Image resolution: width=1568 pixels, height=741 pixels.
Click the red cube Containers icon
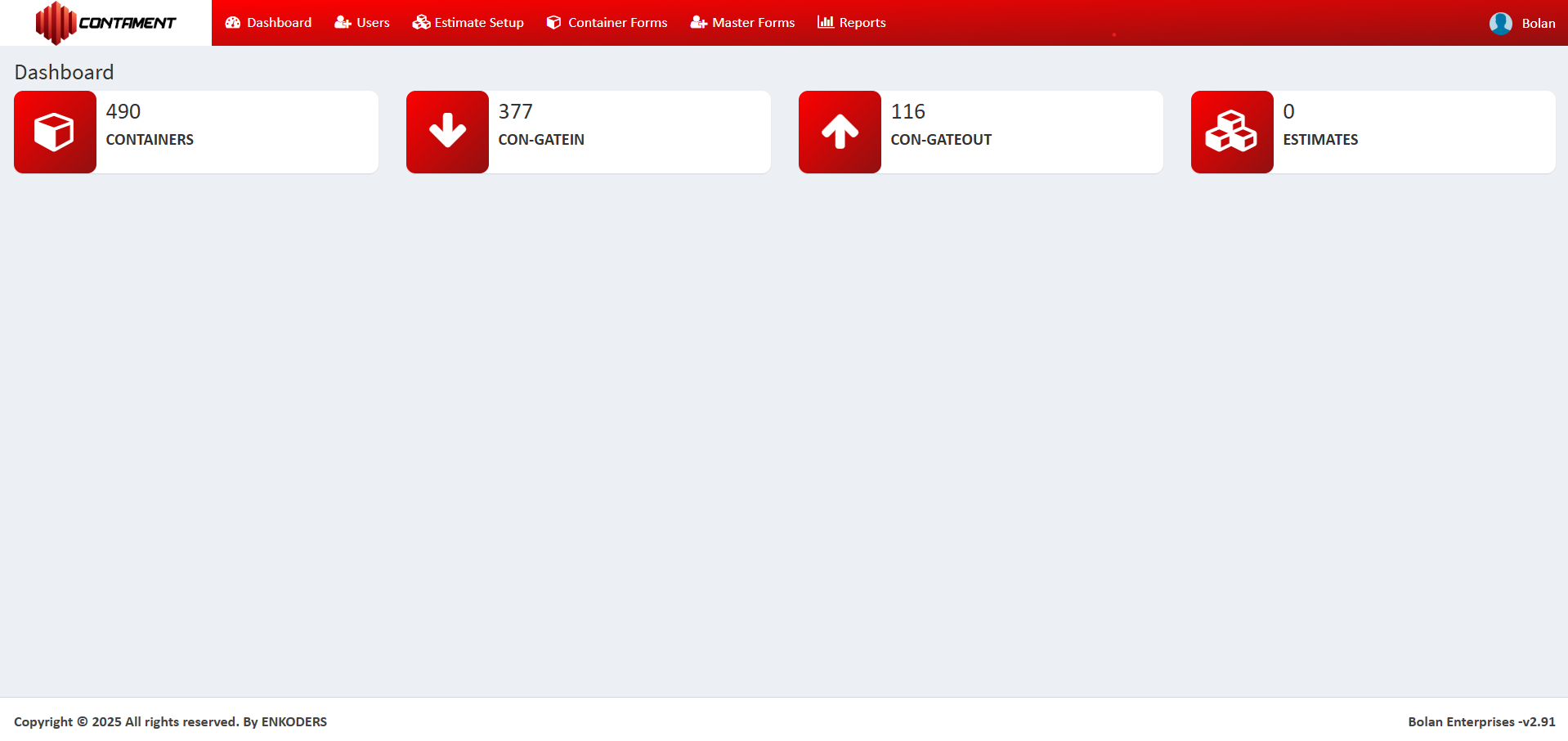click(55, 132)
